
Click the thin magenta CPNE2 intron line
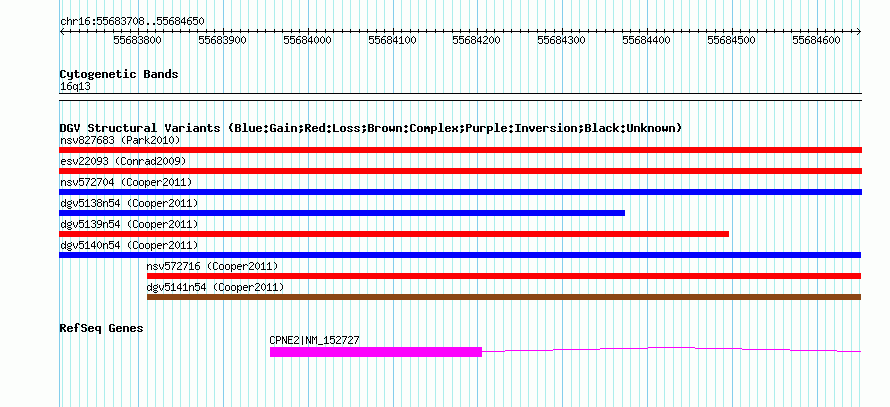[671, 349]
